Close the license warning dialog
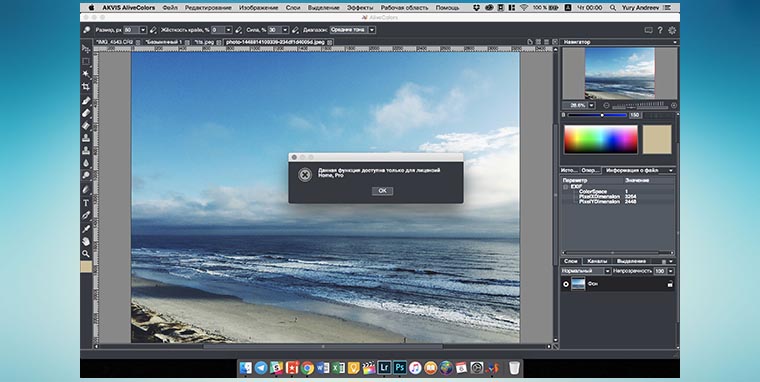The image size is (760, 382). point(294,158)
